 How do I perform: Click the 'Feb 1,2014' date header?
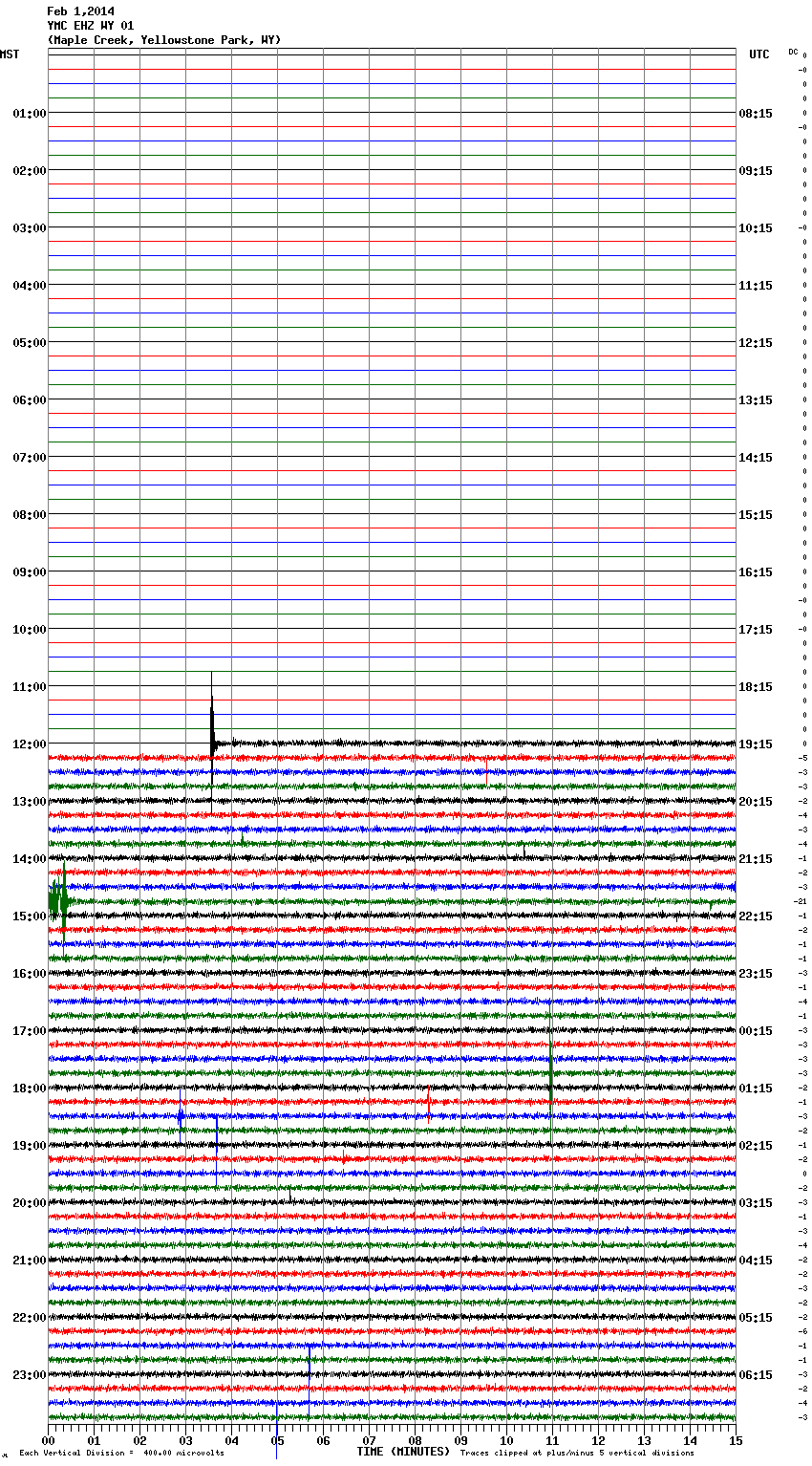point(80,11)
